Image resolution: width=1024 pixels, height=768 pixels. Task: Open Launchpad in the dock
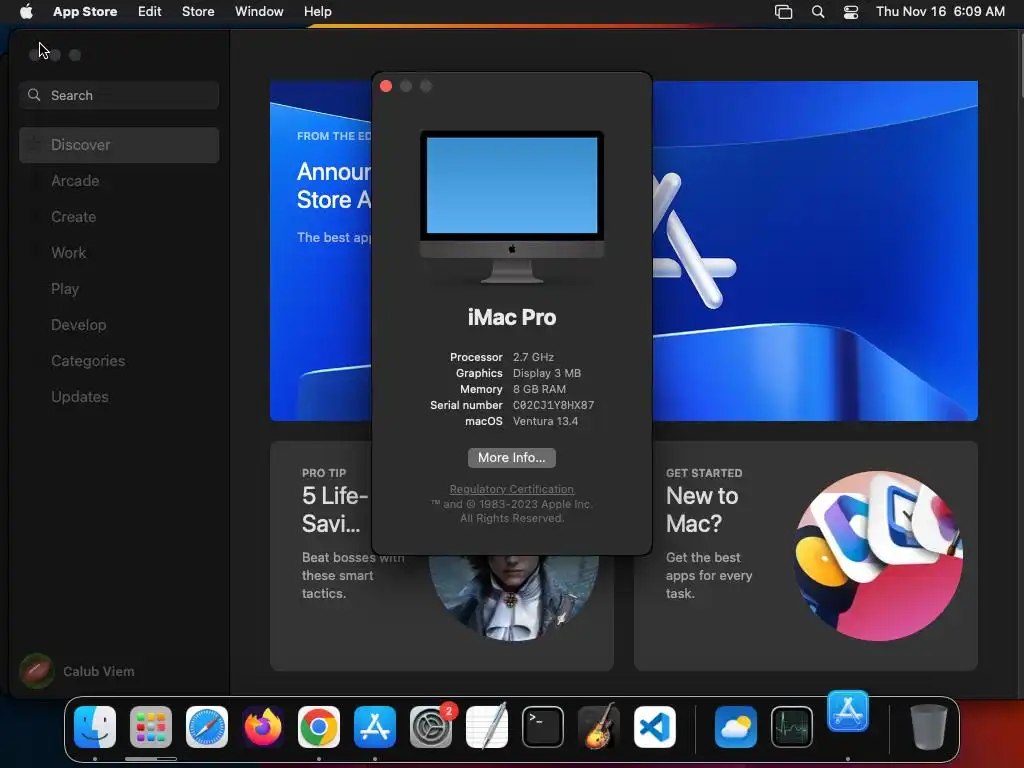click(x=151, y=727)
